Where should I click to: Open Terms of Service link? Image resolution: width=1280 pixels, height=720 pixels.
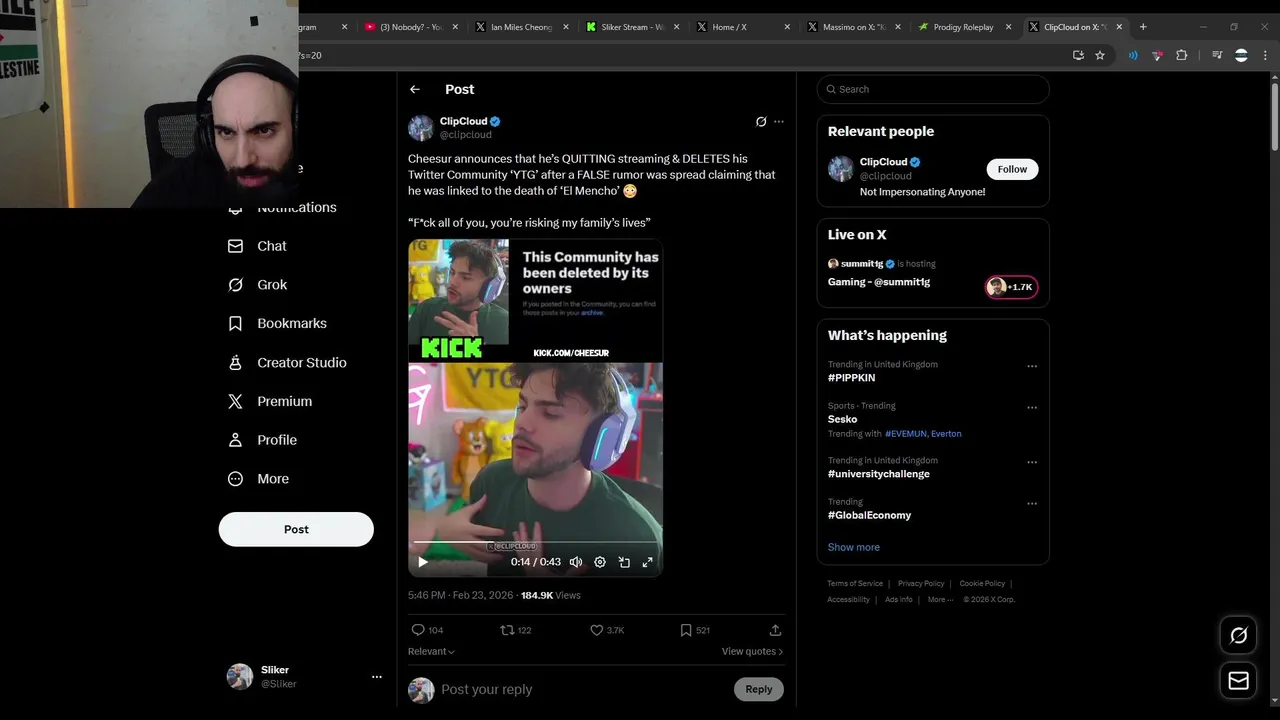click(855, 583)
